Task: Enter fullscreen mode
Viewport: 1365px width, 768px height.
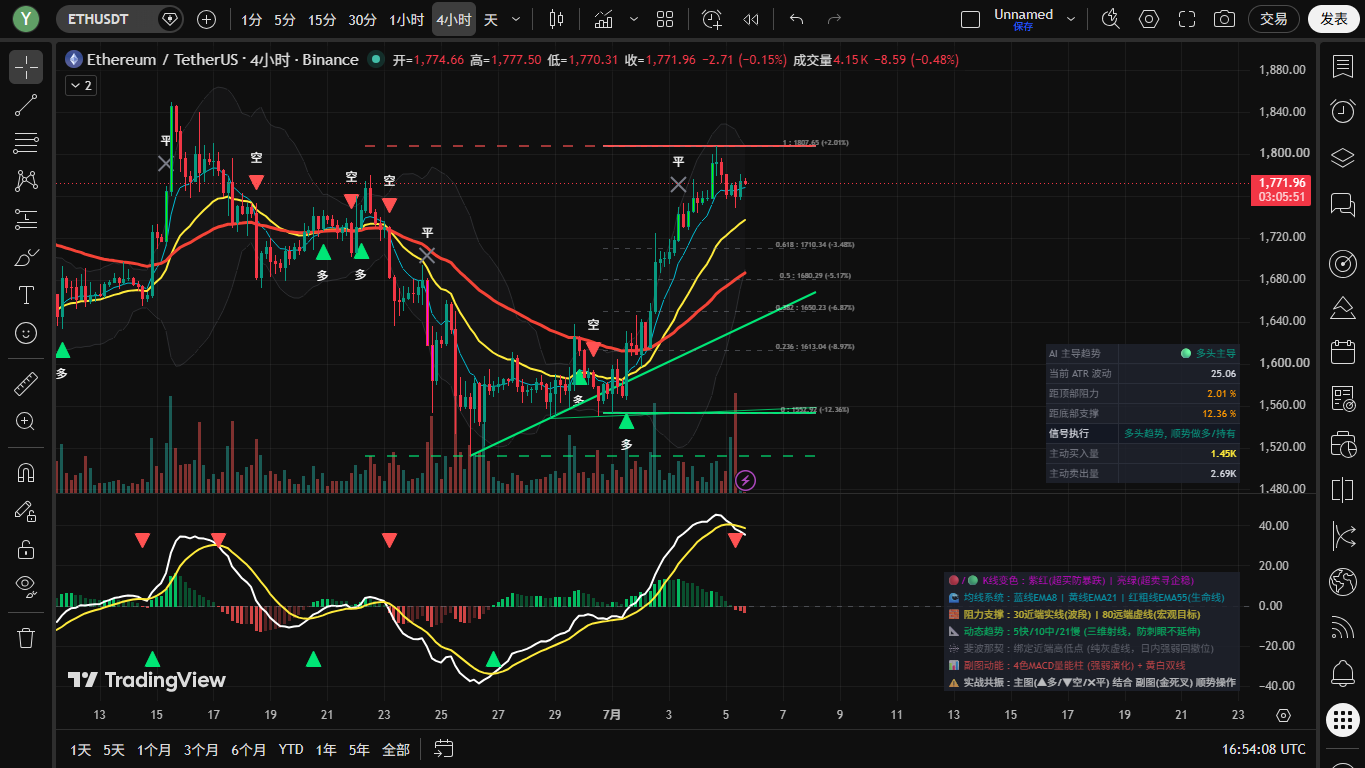Action: click(x=1187, y=19)
